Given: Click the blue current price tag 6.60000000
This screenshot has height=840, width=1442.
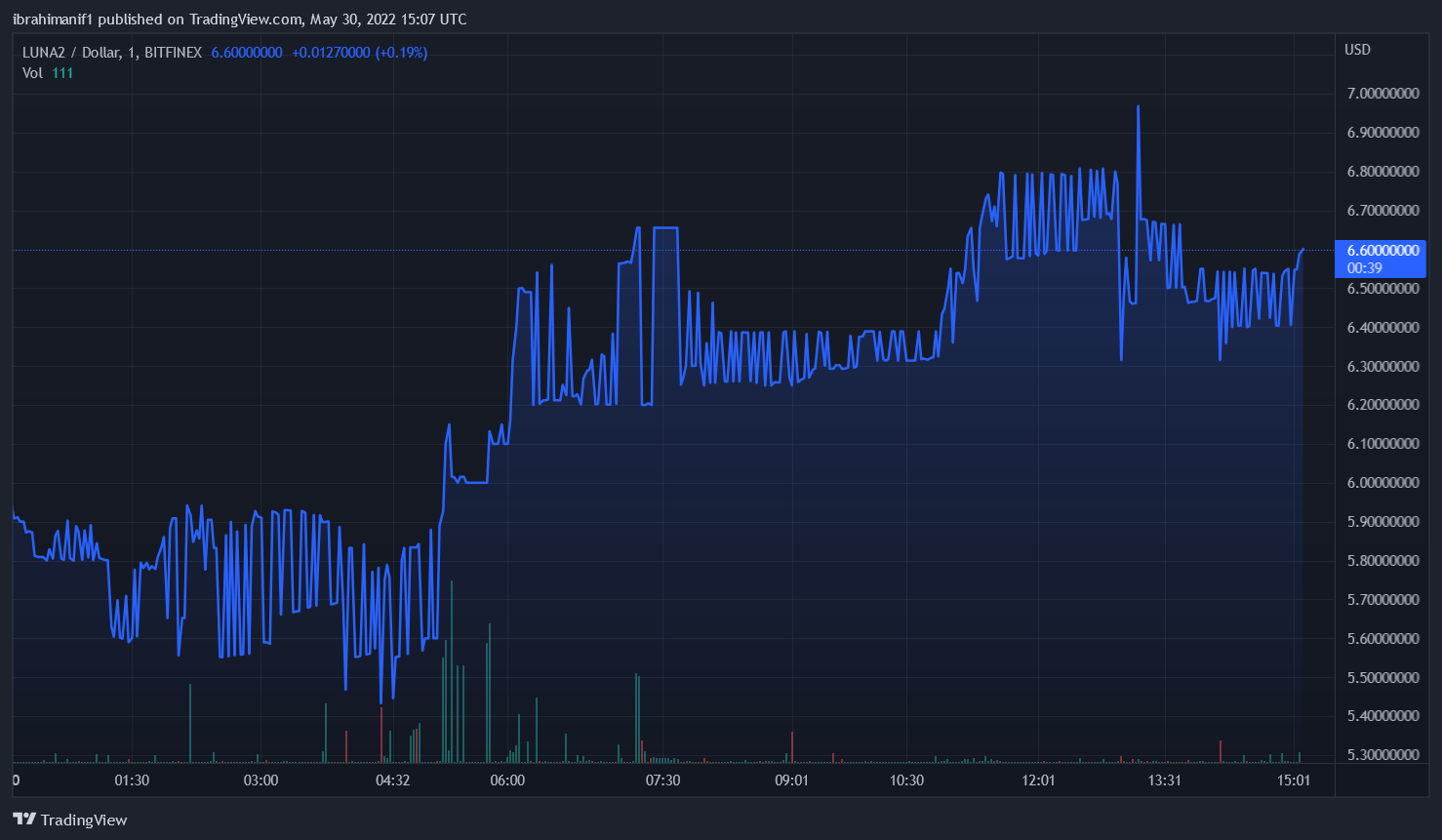Looking at the screenshot, I should [x=1382, y=251].
